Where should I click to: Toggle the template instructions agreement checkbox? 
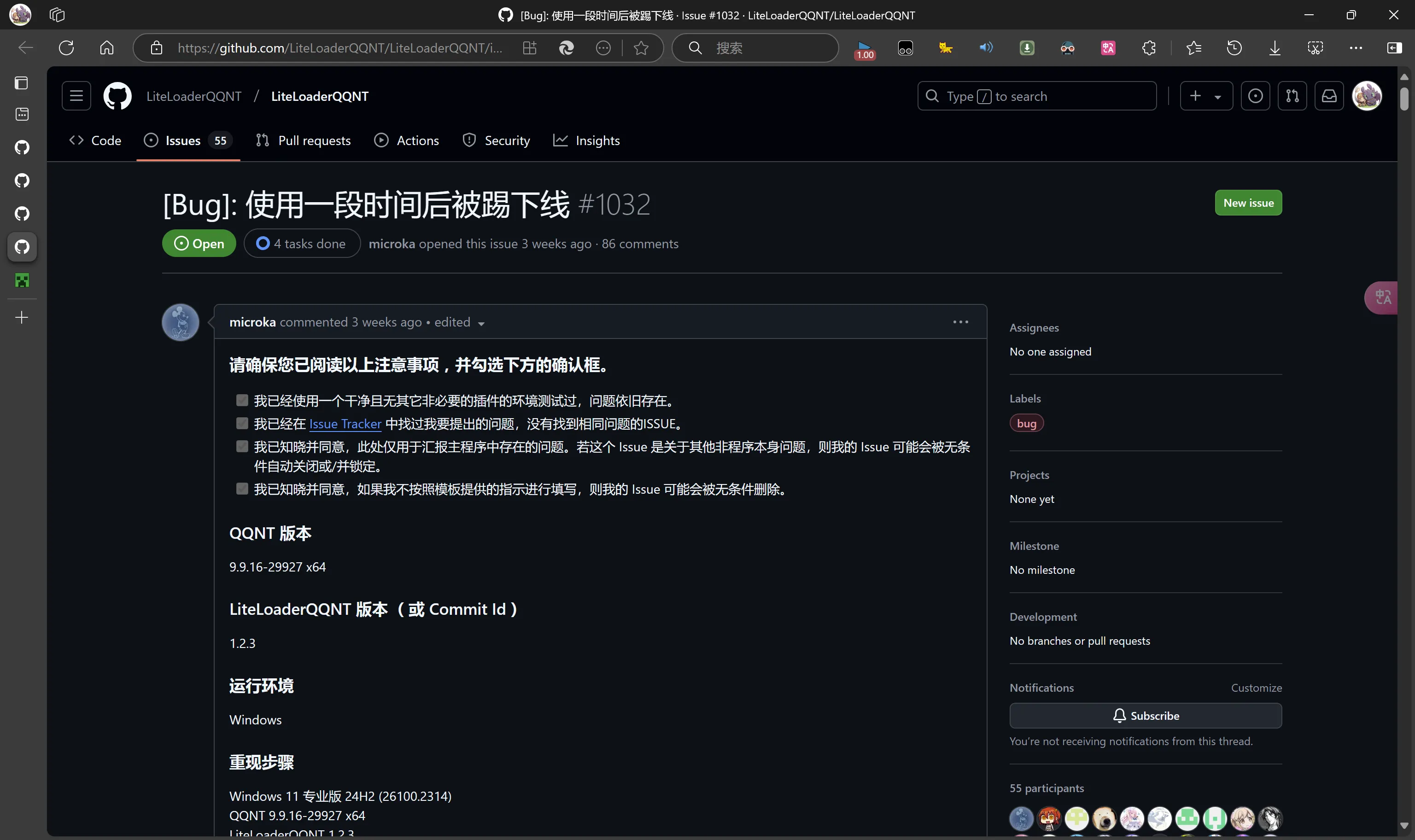[x=242, y=489]
